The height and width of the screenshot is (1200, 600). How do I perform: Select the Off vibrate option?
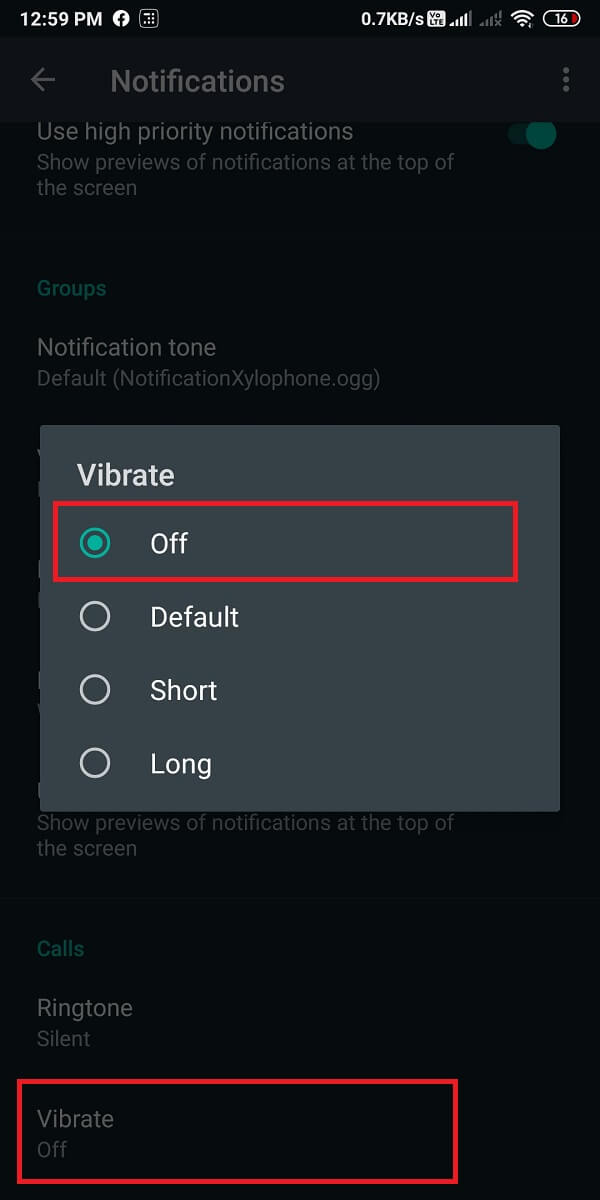95,543
